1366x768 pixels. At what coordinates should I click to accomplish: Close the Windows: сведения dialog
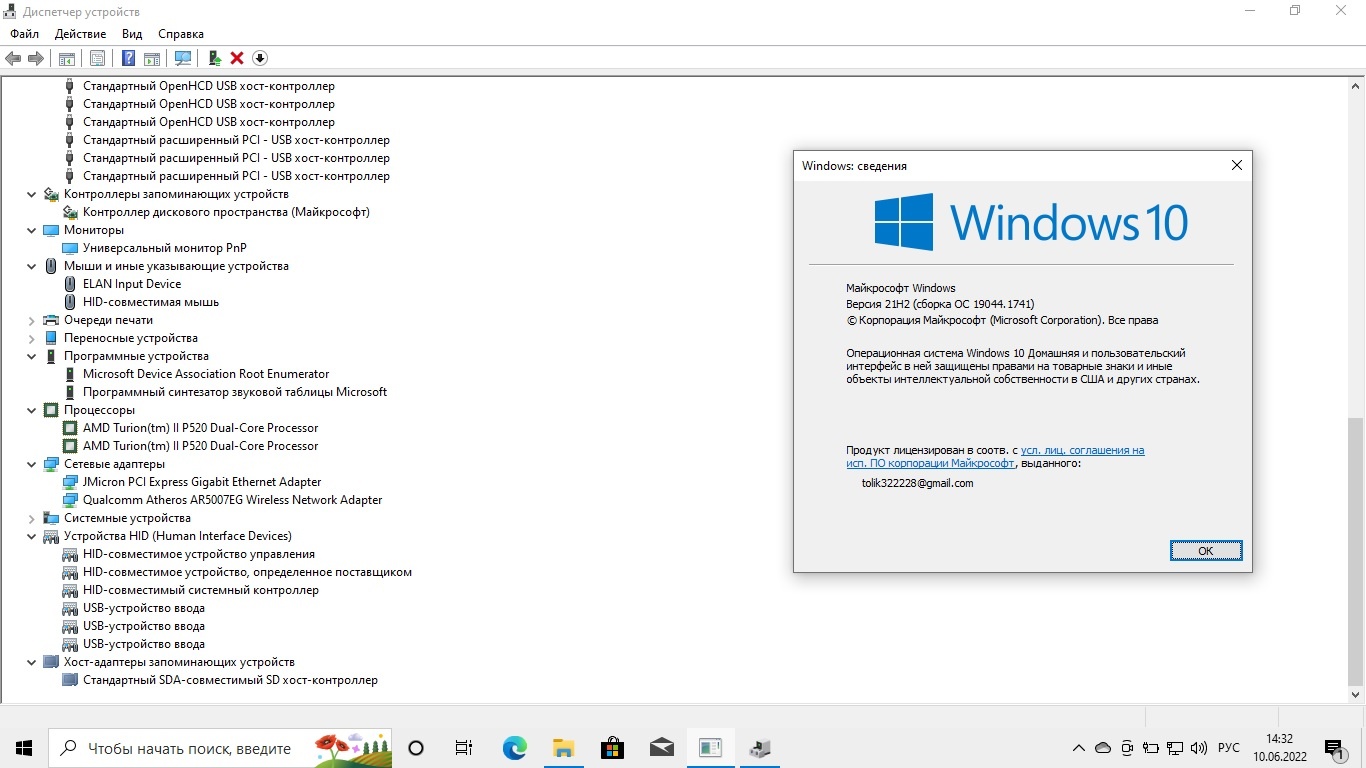click(1236, 165)
